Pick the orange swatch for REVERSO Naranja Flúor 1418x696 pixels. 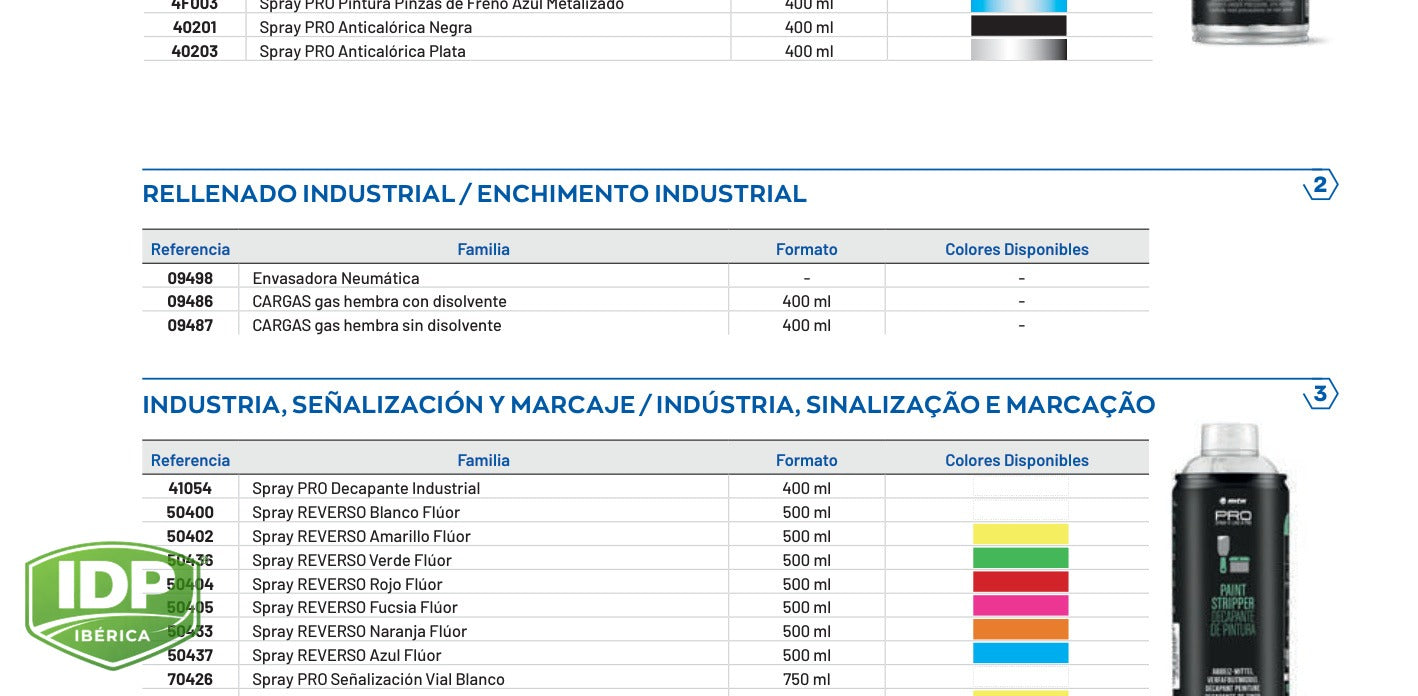1021,631
